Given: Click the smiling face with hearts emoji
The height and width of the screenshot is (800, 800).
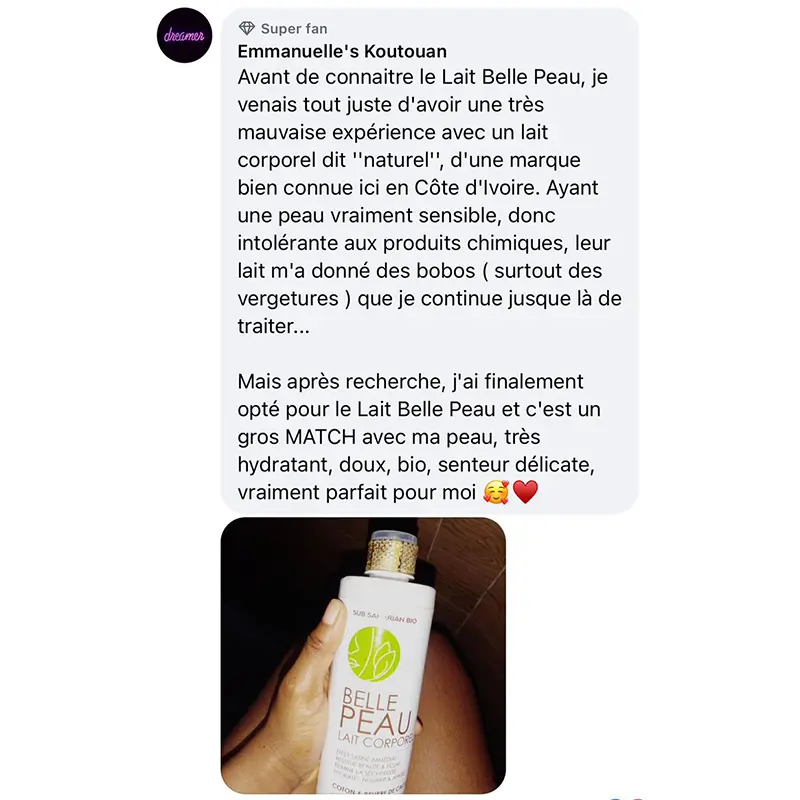Looking at the screenshot, I should 496,492.
